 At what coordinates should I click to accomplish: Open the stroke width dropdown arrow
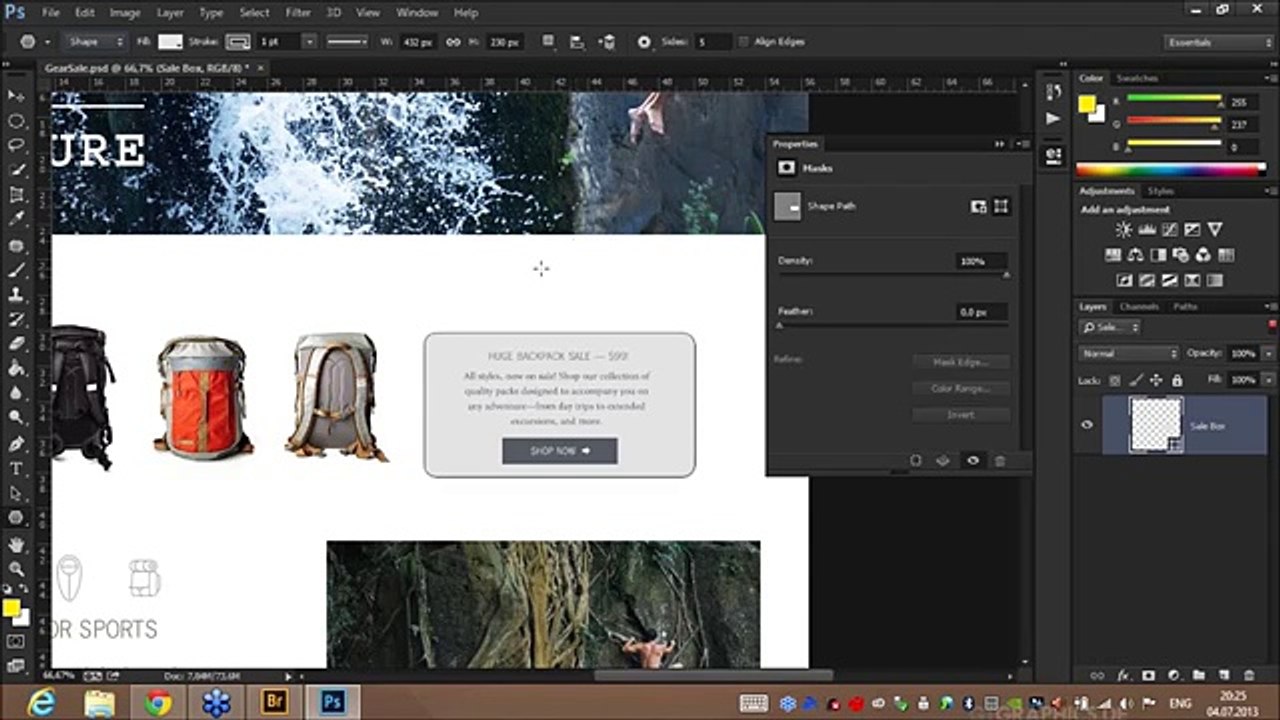(309, 42)
